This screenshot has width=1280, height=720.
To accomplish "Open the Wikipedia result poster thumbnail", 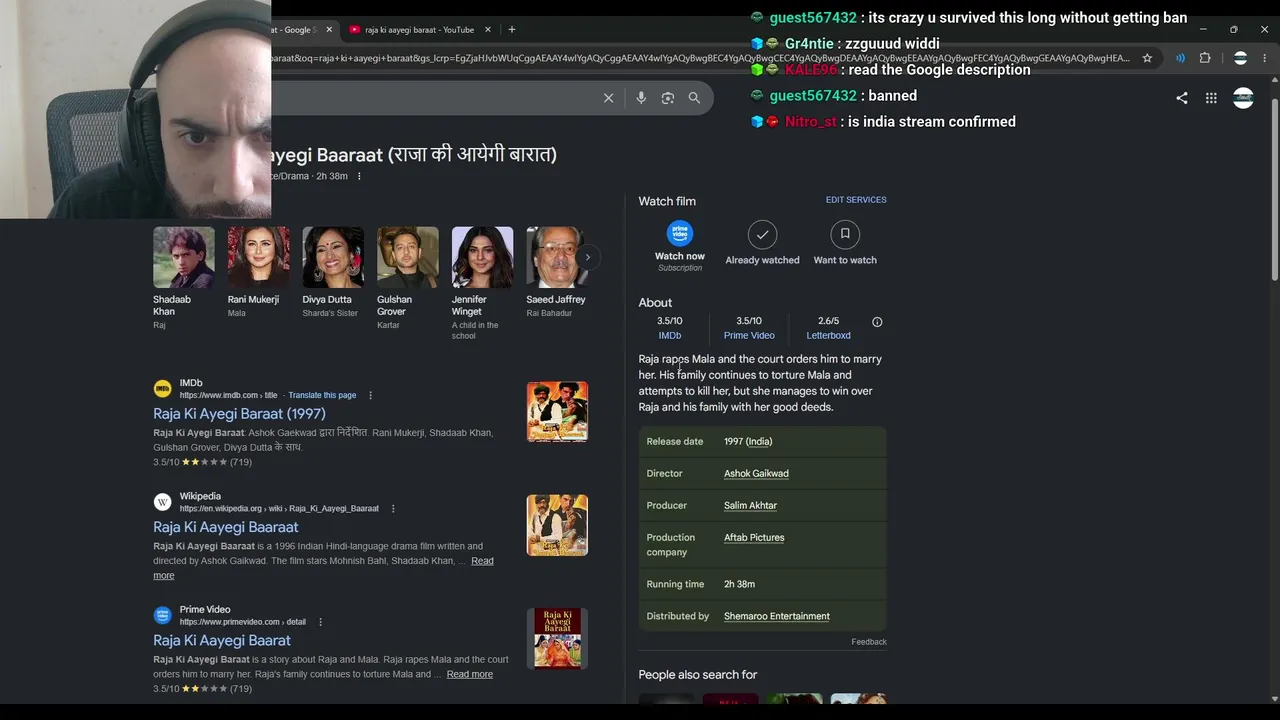I will click(x=557, y=525).
